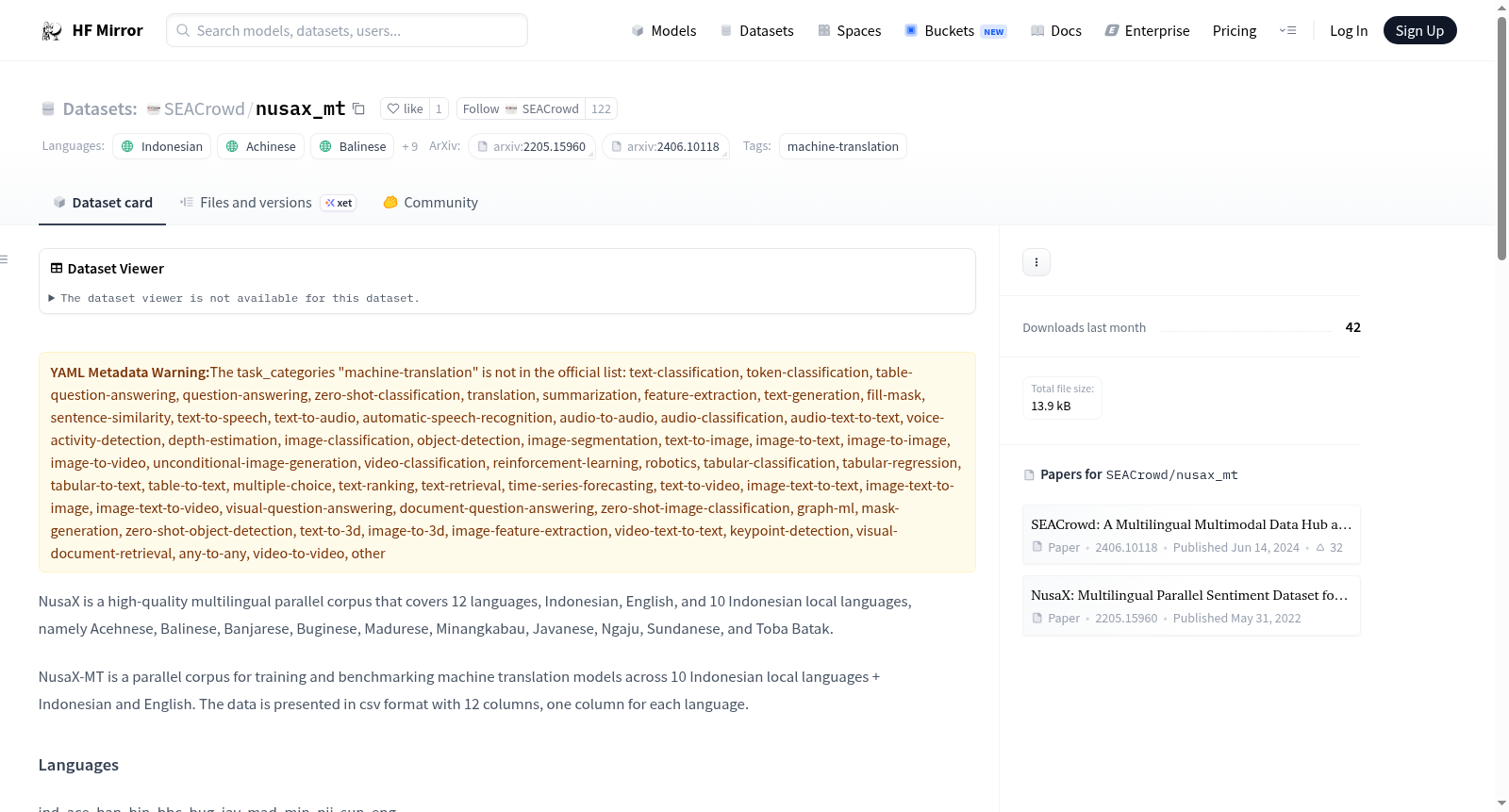
Task: Like this dataset
Action: point(405,108)
